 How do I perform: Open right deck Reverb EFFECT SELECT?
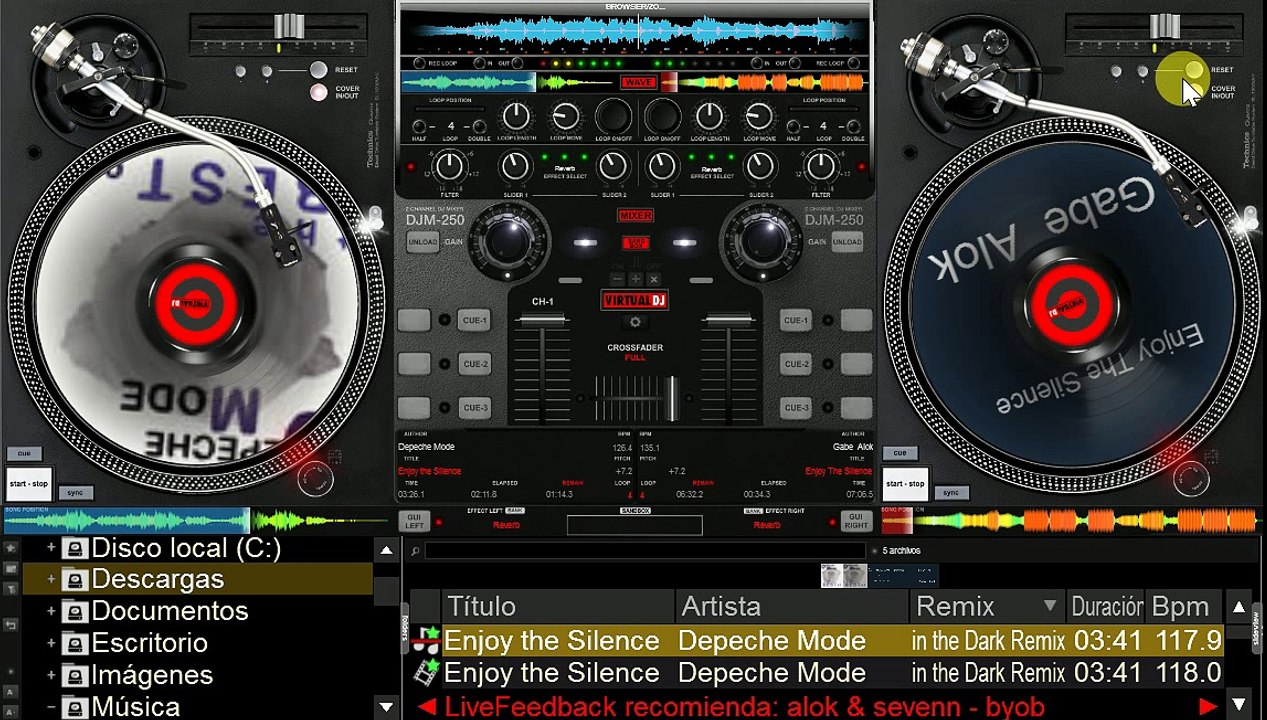pyautogui.click(x=712, y=172)
